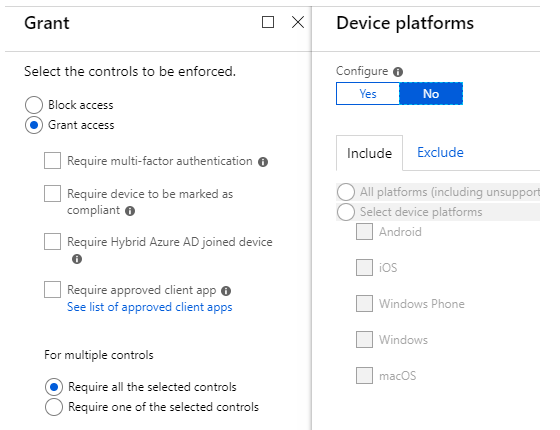Check Require Hybrid Azure AD joined device

click(x=52, y=241)
